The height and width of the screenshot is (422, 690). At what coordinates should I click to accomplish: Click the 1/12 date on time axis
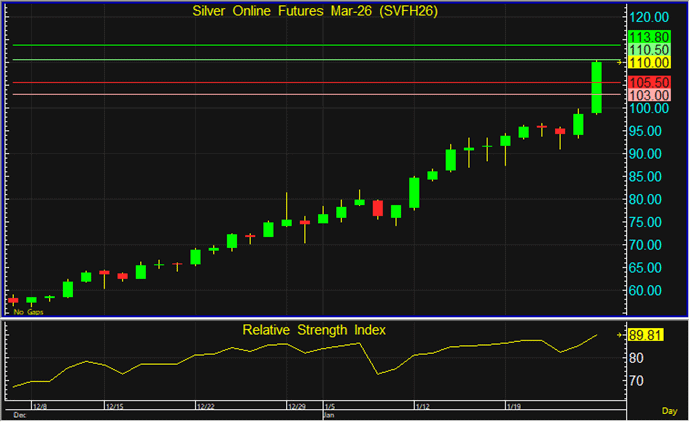pyautogui.click(x=422, y=407)
